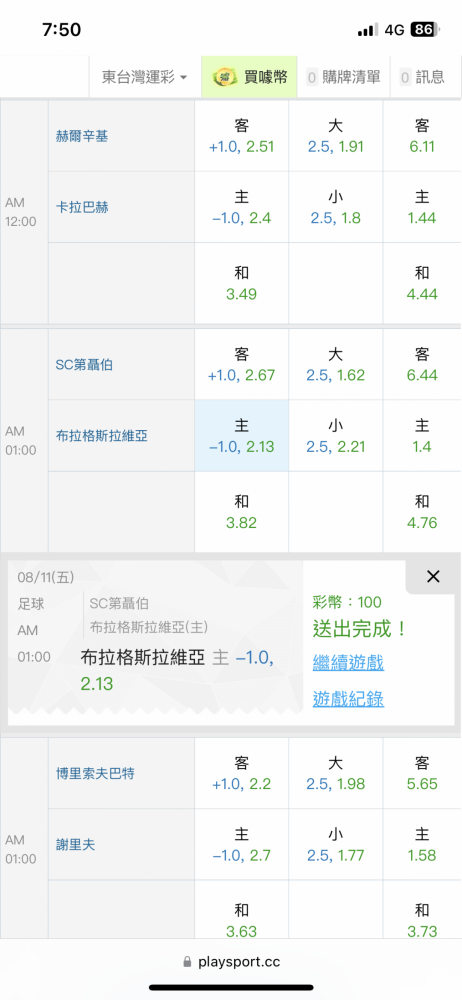Image resolution: width=462 pixels, height=1000 pixels.
Task: Pick under 2.5 at odds 2.21
Action: pyautogui.click(x=336, y=436)
